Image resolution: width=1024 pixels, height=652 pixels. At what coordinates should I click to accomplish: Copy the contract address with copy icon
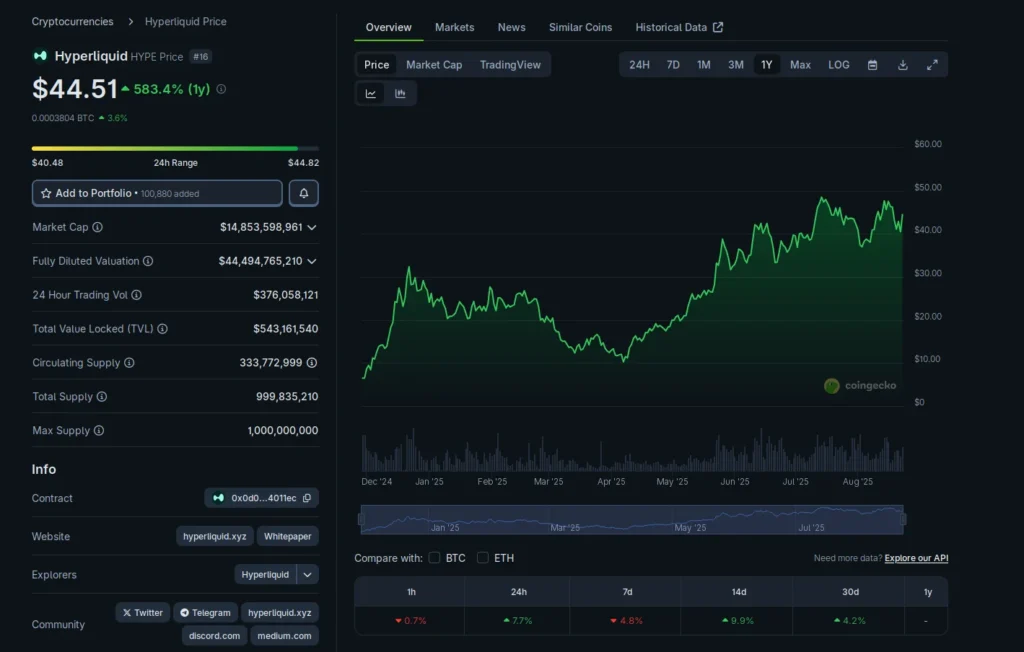pos(307,498)
